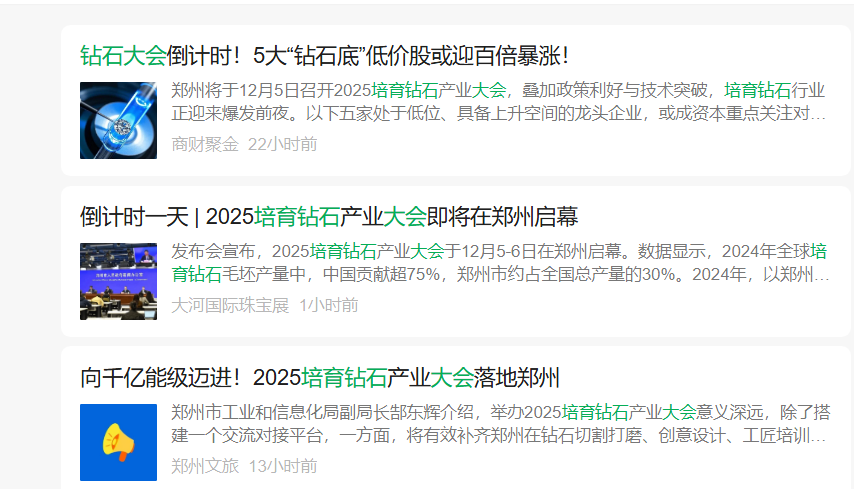Image resolution: width=854 pixels, height=489 pixels.
Task: Click the 1小时前 timestamp
Action: [329, 305]
